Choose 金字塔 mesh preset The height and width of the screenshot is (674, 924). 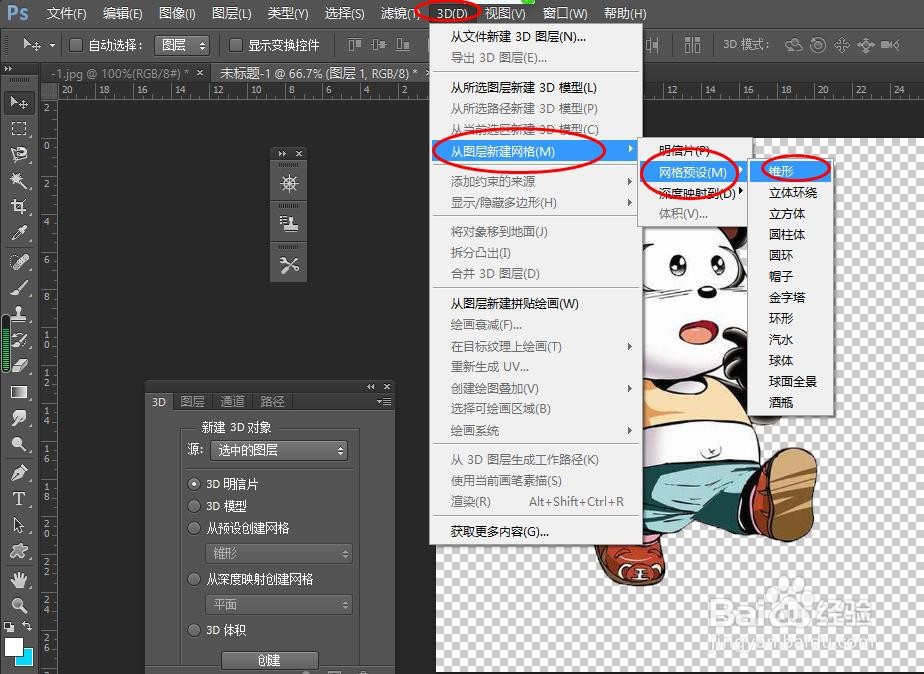point(790,298)
